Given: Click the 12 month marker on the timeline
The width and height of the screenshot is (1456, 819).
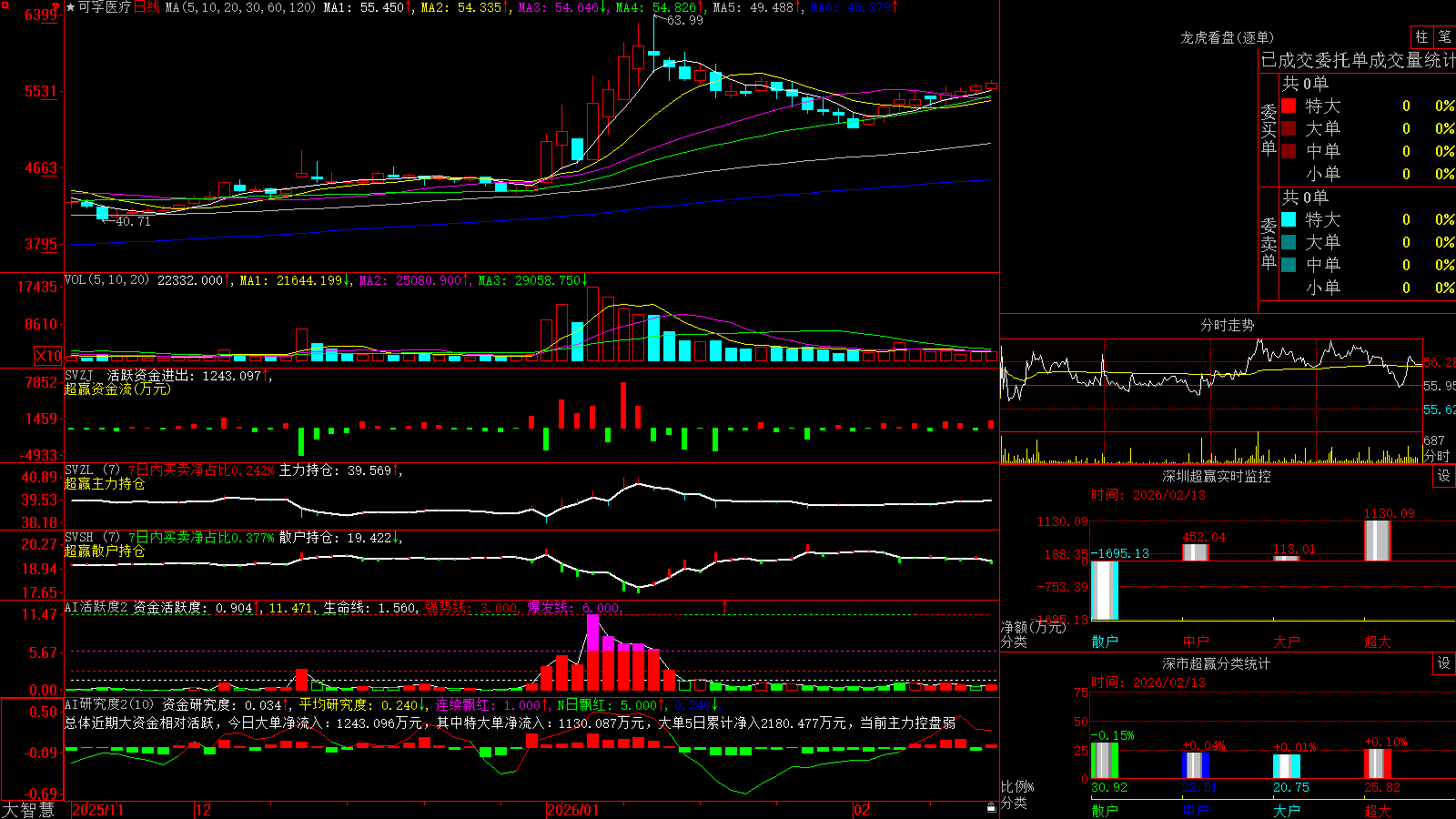Looking at the screenshot, I should (x=203, y=810).
